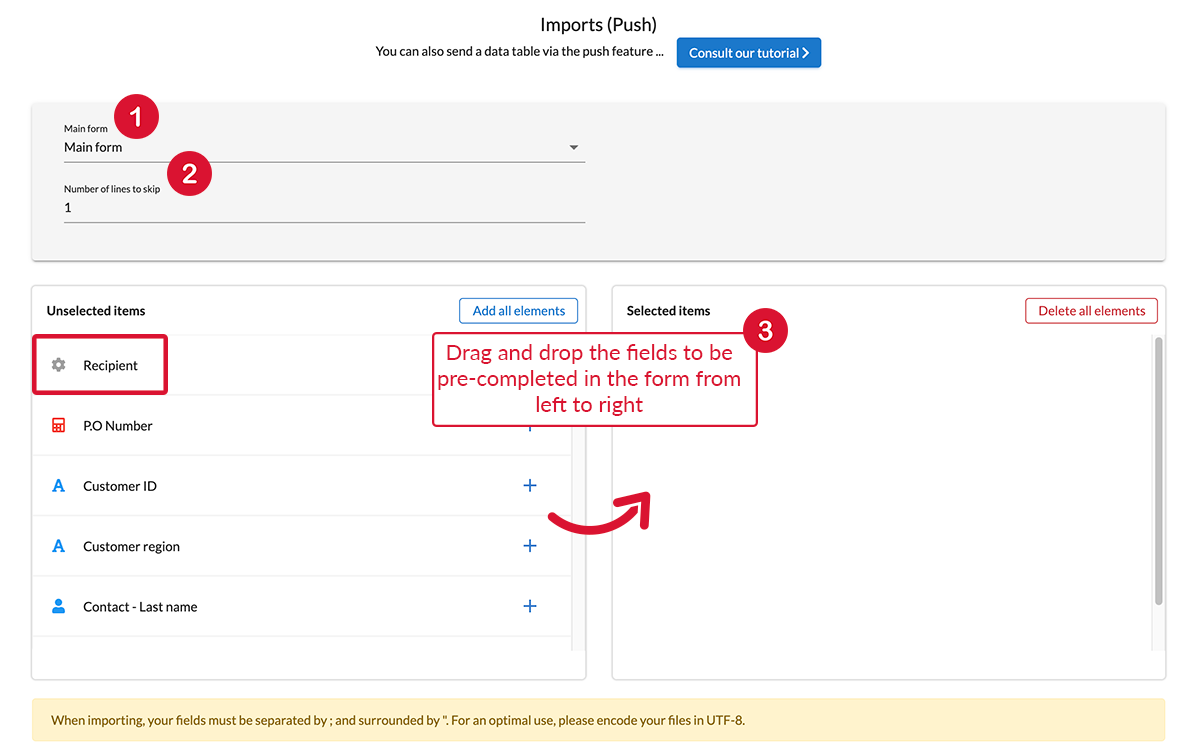
Task: Click the calculator icon for P.O Number
Action: (58, 426)
